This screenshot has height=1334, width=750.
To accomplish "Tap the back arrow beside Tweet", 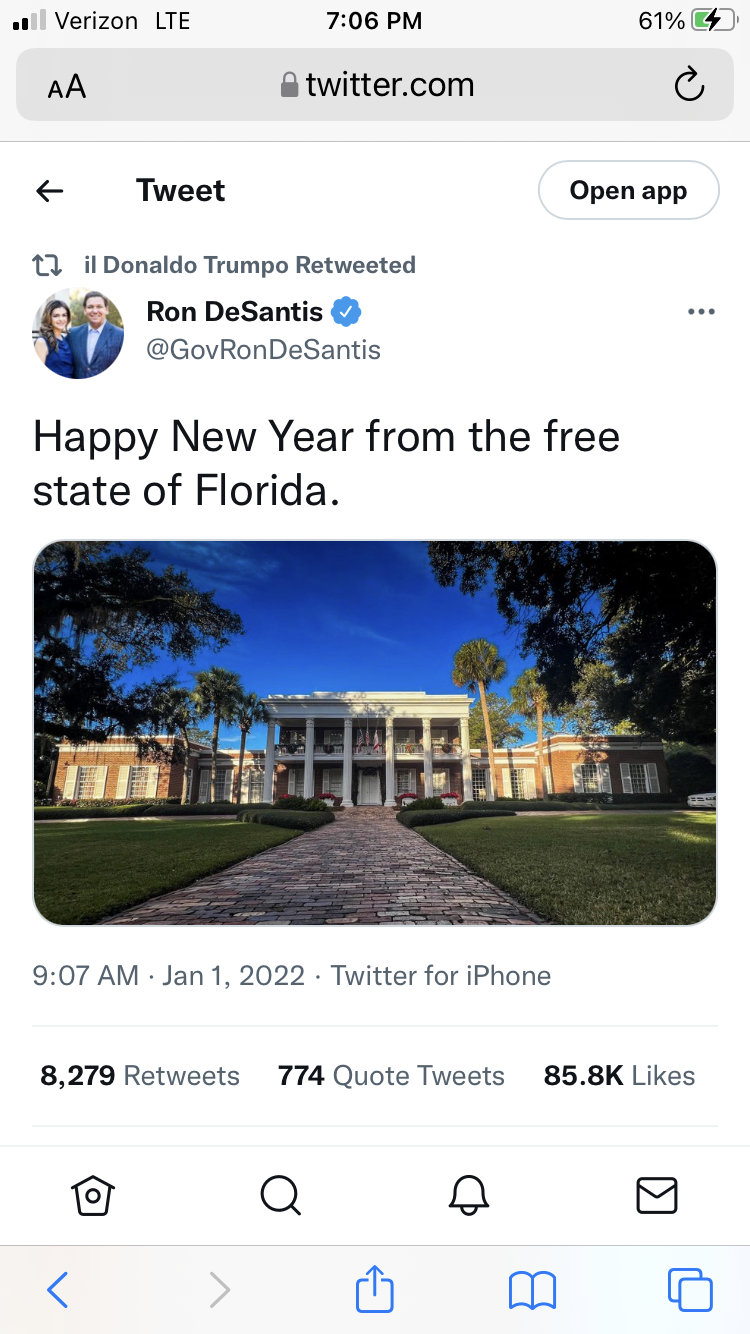I will tap(50, 191).
